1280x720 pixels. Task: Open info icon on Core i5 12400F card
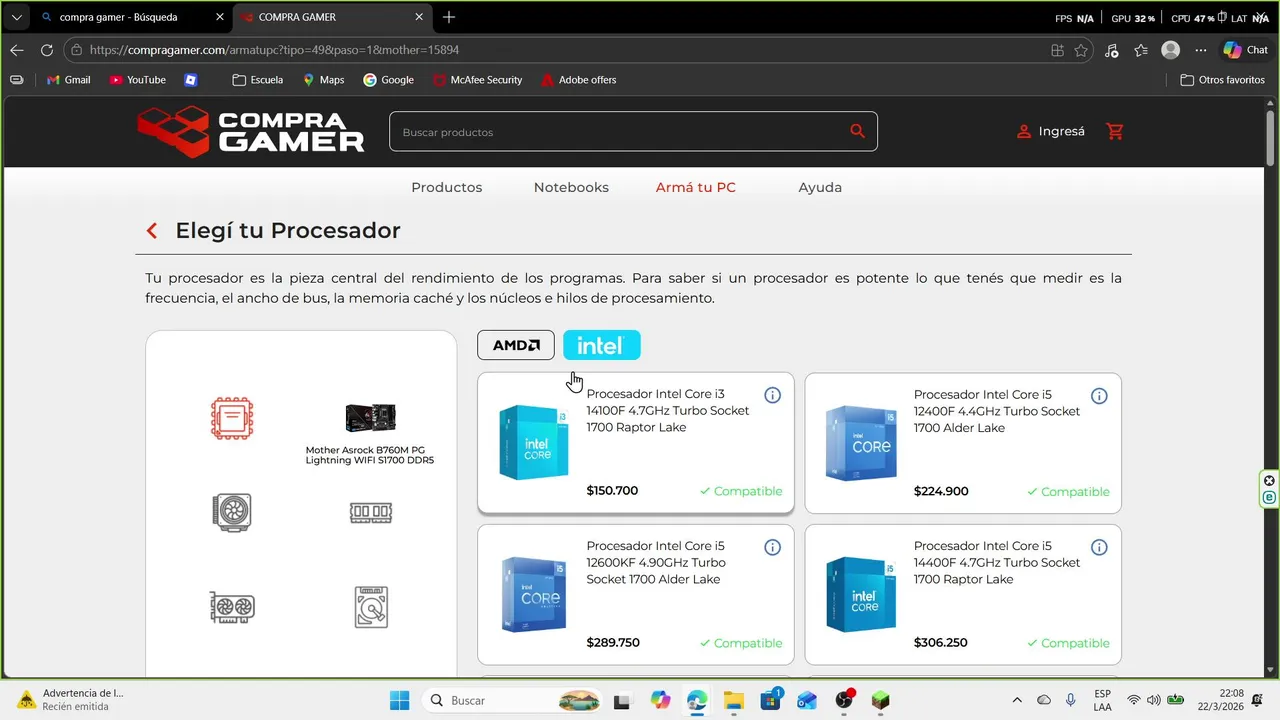[1099, 396]
